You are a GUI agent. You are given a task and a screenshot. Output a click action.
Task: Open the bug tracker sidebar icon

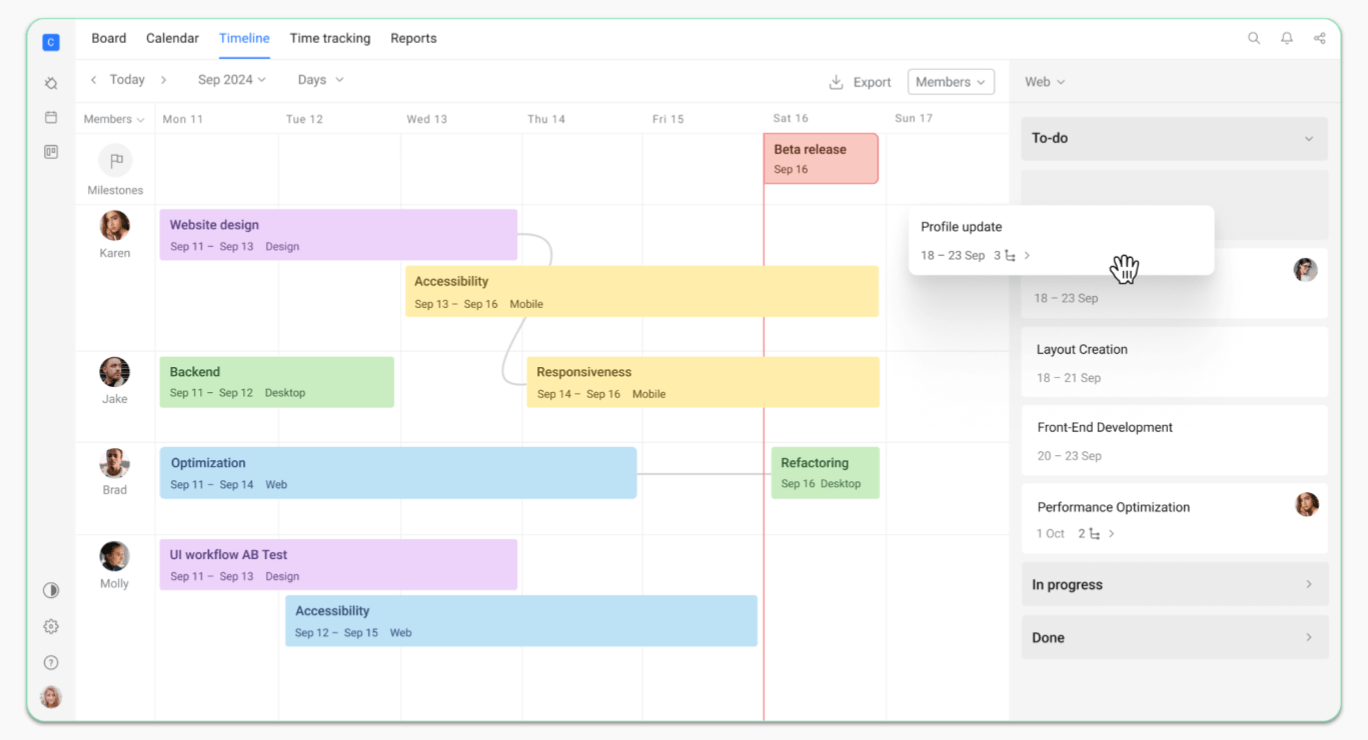51,84
